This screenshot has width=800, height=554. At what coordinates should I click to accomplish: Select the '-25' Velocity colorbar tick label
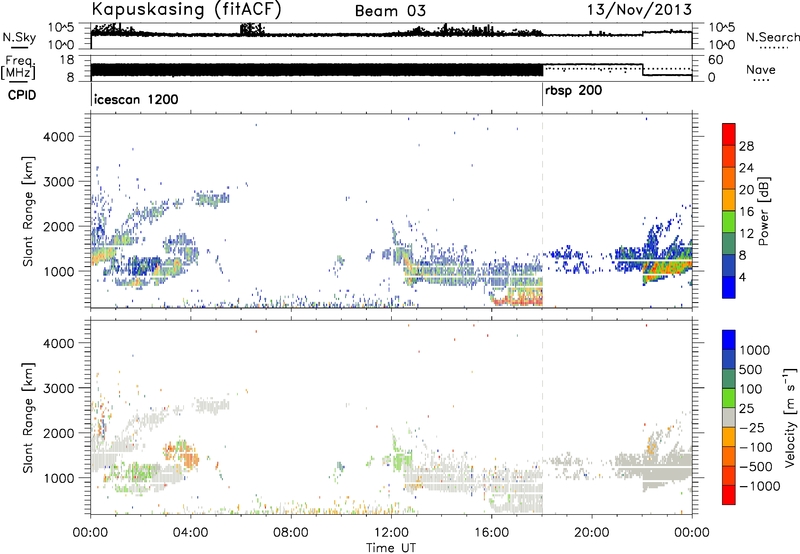click(752, 427)
